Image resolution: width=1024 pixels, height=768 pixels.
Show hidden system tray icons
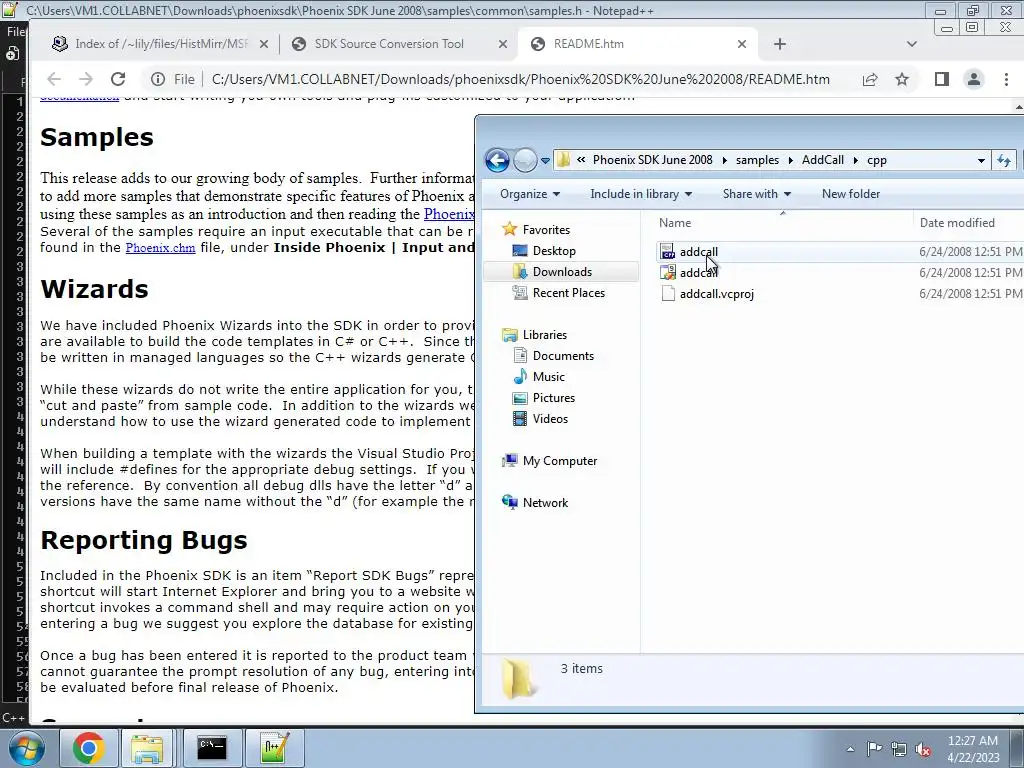click(x=850, y=749)
